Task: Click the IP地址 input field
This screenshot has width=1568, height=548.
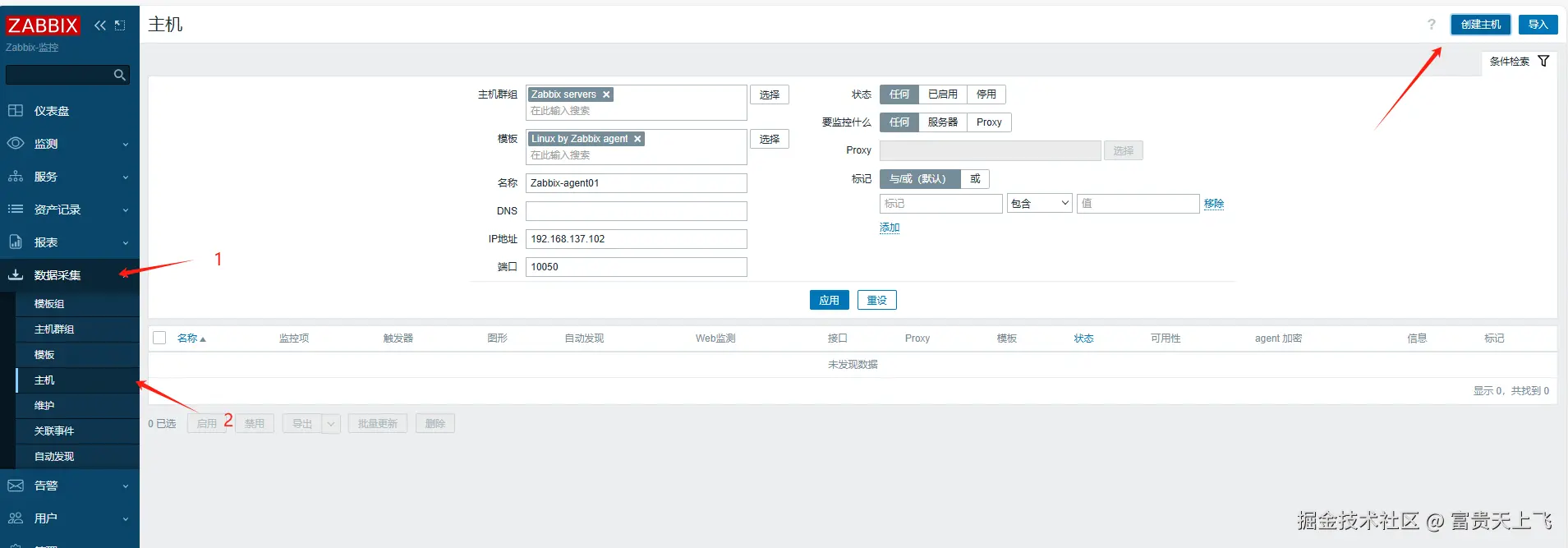Action: pos(637,239)
